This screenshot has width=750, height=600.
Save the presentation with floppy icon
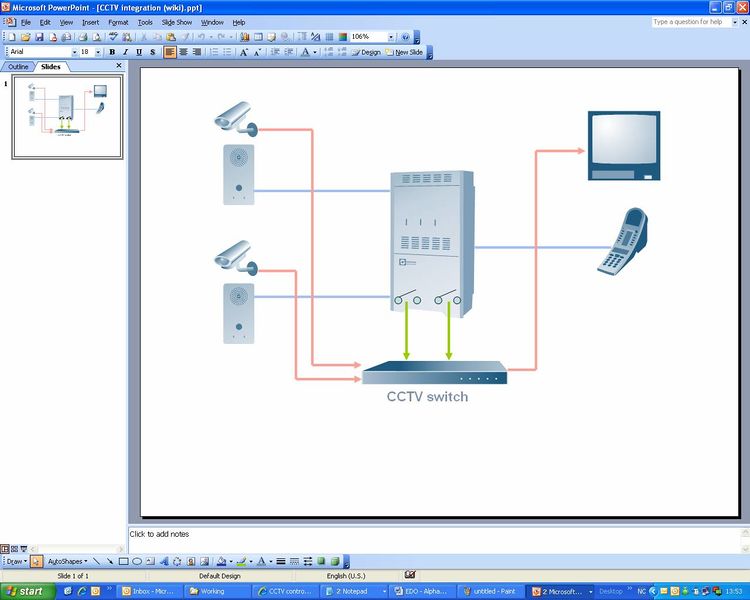click(x=39, y=37)
